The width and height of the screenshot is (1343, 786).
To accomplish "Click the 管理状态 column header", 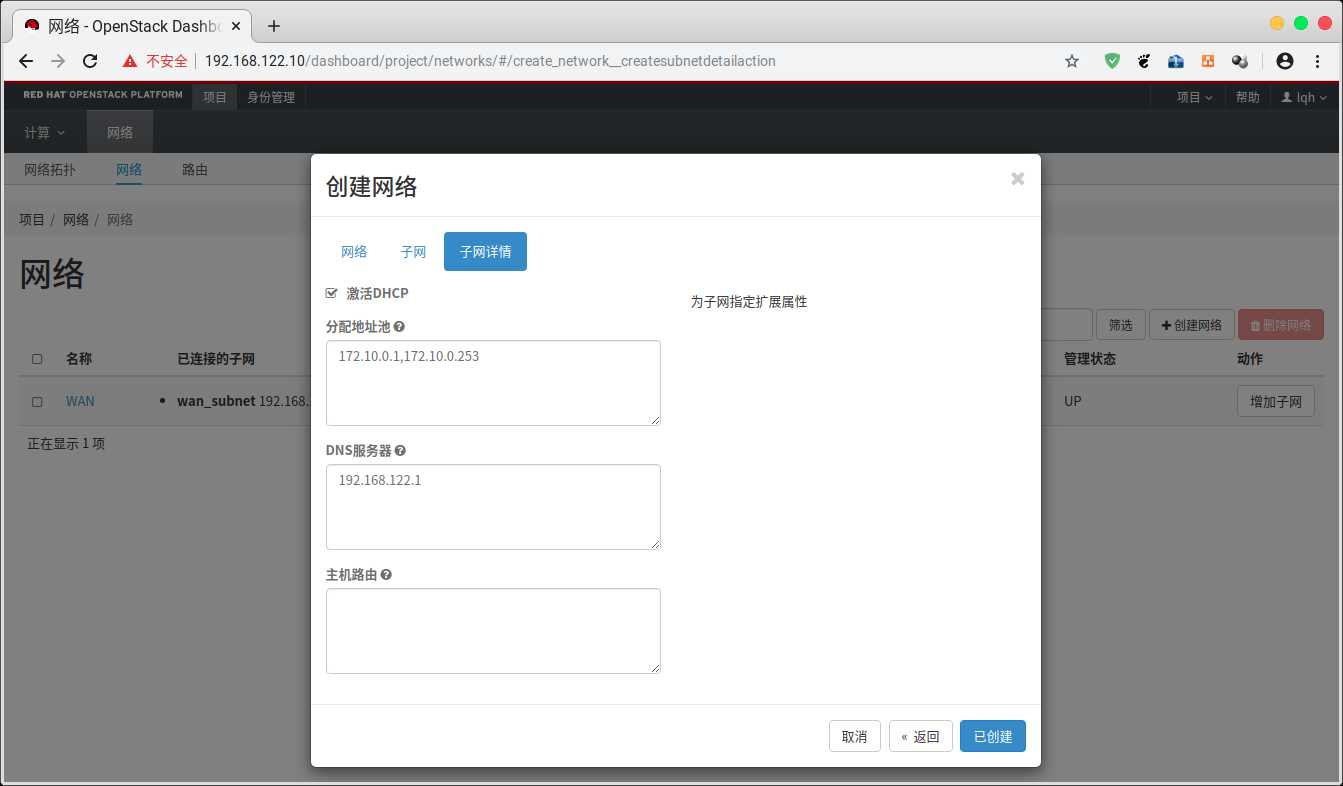I will coord(1090,359).
